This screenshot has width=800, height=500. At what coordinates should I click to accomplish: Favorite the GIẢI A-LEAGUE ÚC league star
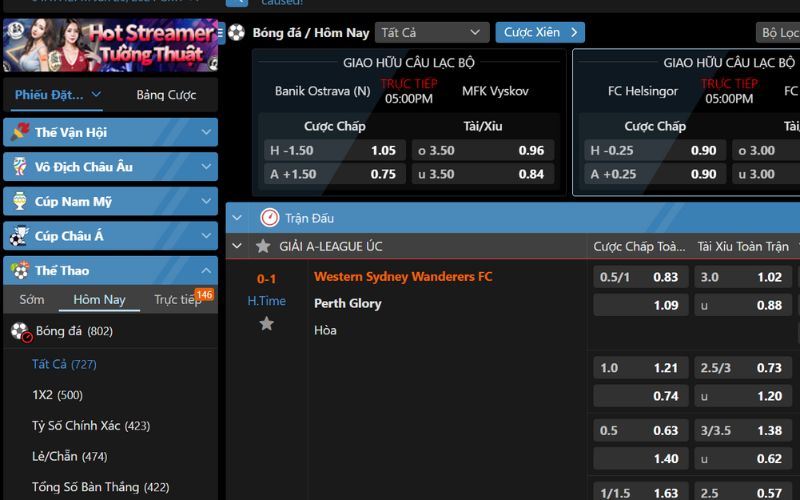tap(263, 246)
